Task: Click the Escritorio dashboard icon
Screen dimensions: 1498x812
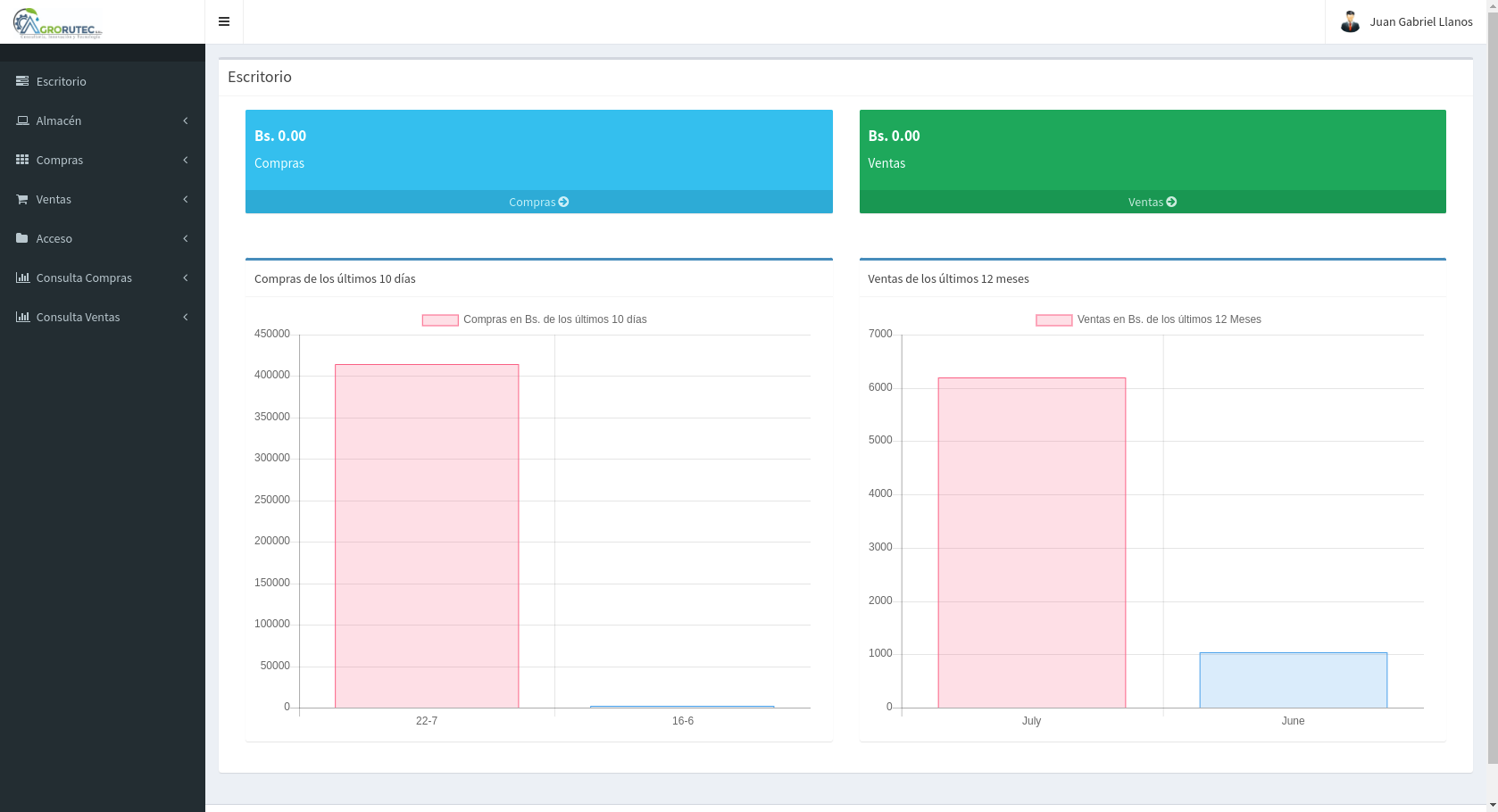Action: tap(22, 81)
